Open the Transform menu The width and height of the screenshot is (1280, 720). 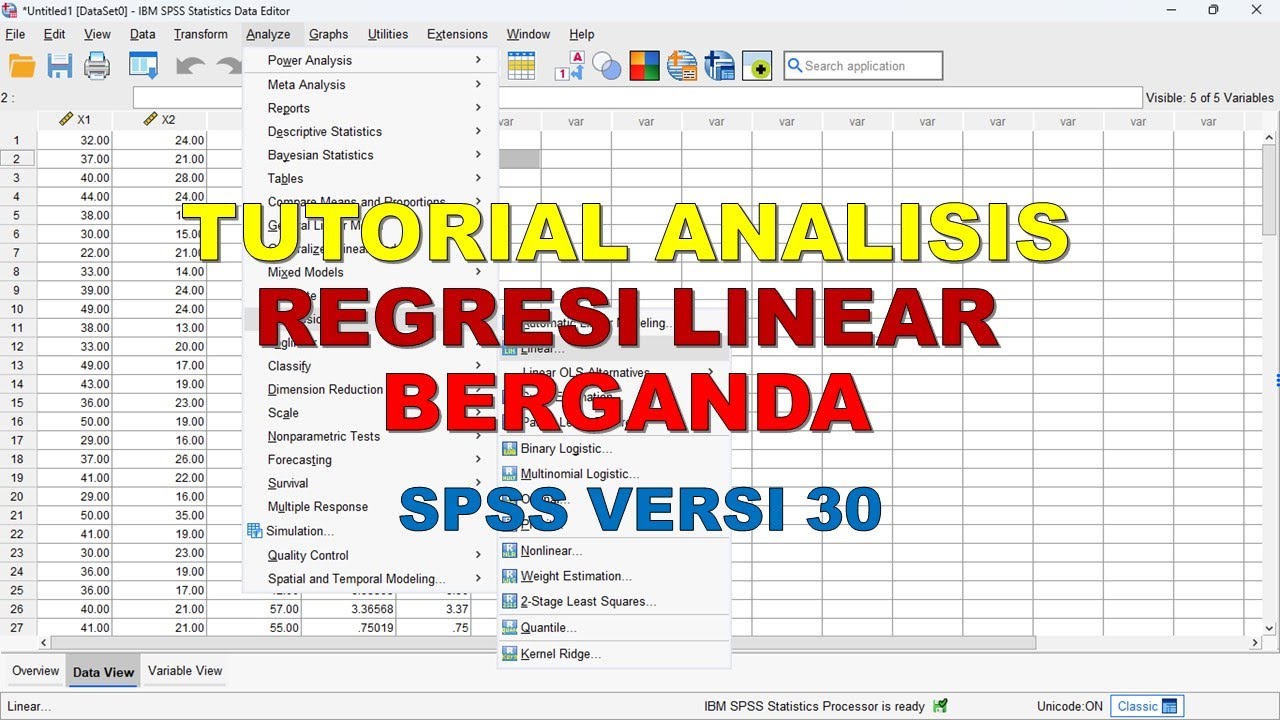[x=200, y=34]
